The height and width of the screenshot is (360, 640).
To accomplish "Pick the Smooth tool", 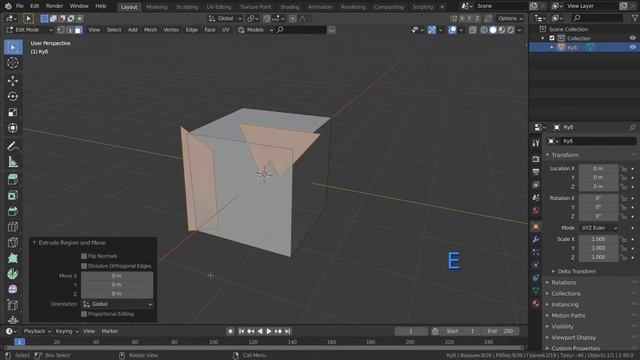I will [13, 289].
